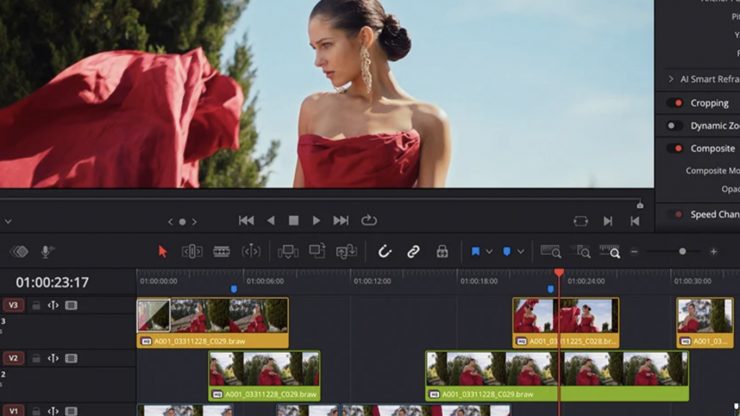Click the 01:00:23:17 timecode field
This screenshot has height=416, width=740.
(52, 282)
